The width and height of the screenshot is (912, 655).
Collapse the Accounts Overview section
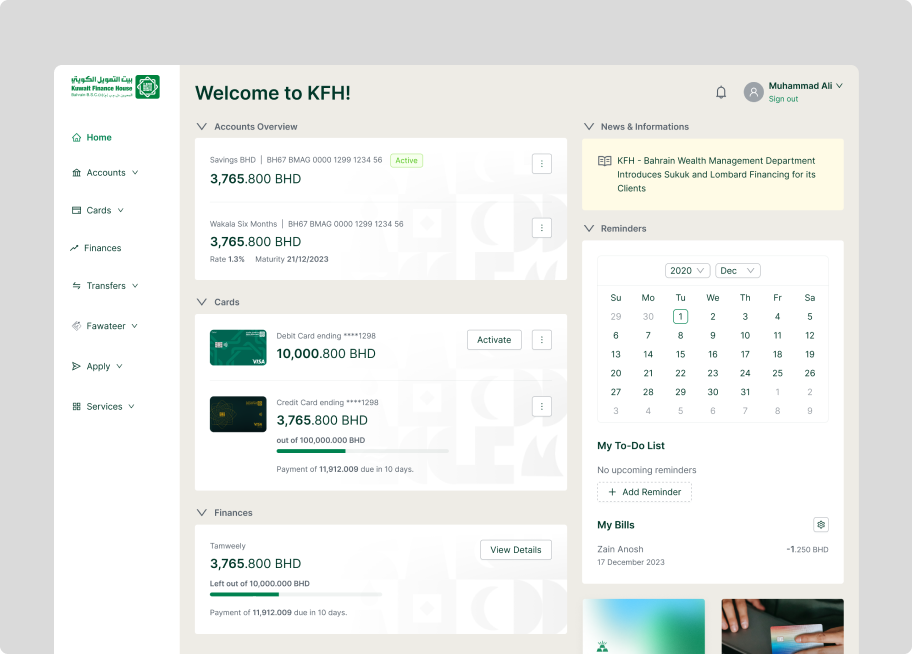pyautogui.click(x=201, y=126)
